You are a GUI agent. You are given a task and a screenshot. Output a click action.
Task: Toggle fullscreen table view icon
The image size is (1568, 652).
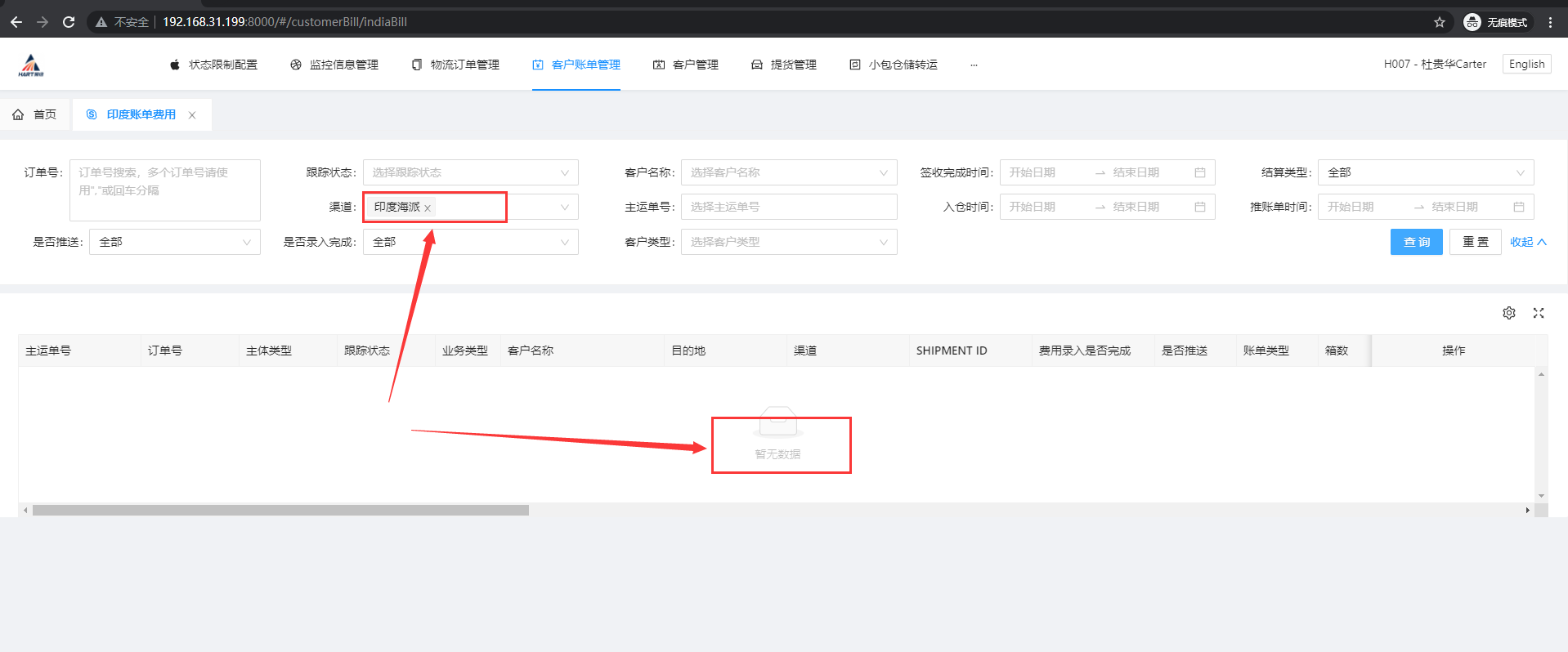(x=1538, y=313)
